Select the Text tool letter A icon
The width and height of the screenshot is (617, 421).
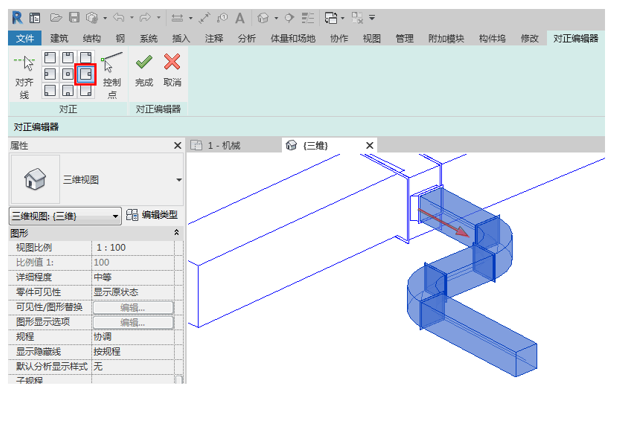[240, 18]
